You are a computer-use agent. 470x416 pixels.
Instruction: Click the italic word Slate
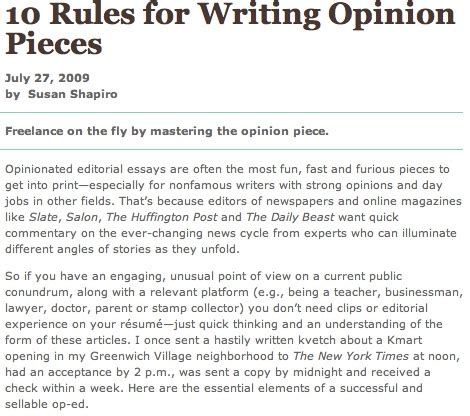[x=43, y=217]
